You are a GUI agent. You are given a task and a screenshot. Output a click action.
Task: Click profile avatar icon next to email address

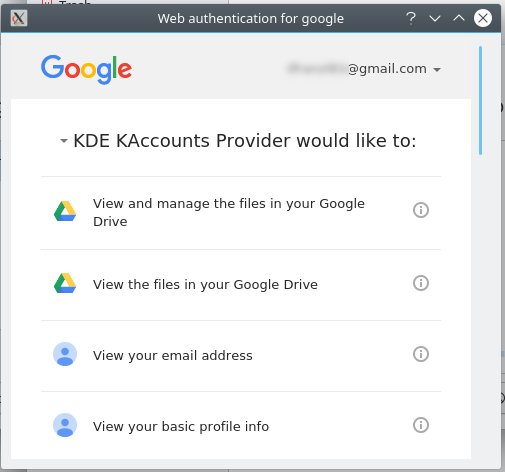point(65,354)
